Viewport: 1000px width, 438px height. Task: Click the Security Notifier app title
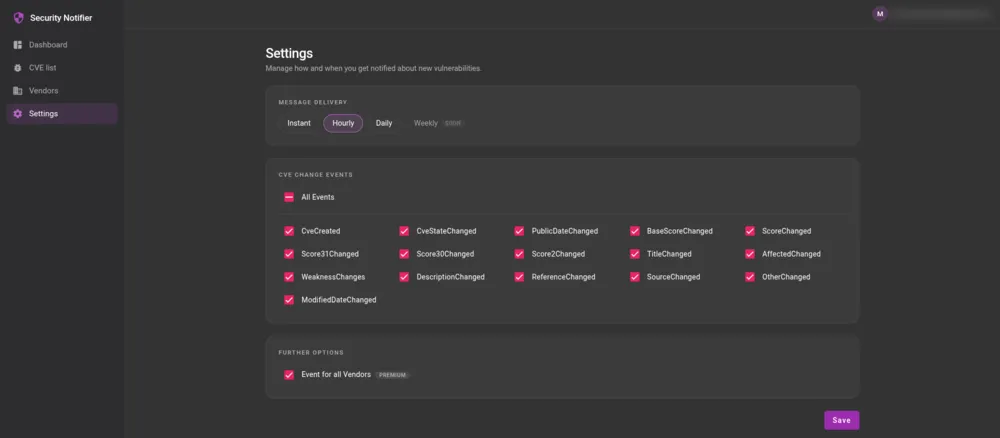61,18
